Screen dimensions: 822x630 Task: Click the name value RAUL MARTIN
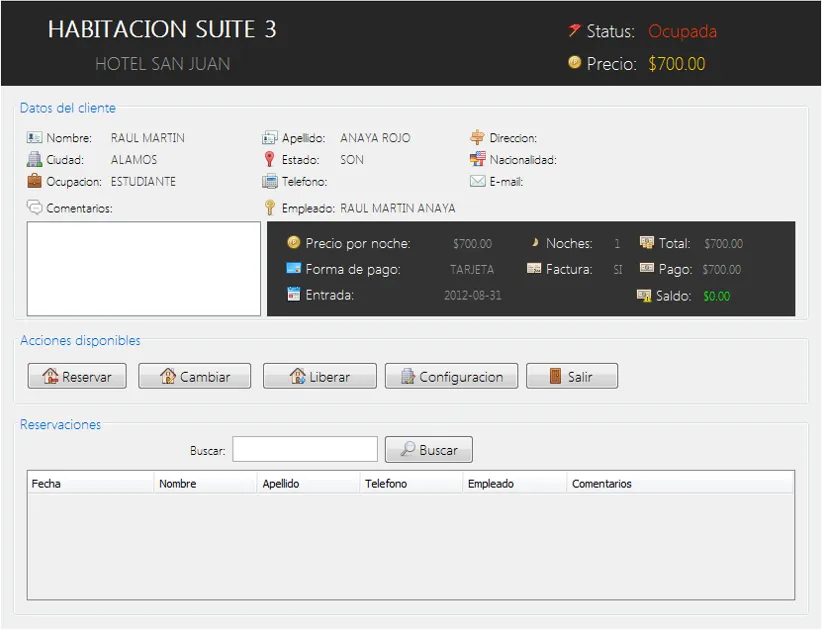point(147,138)
